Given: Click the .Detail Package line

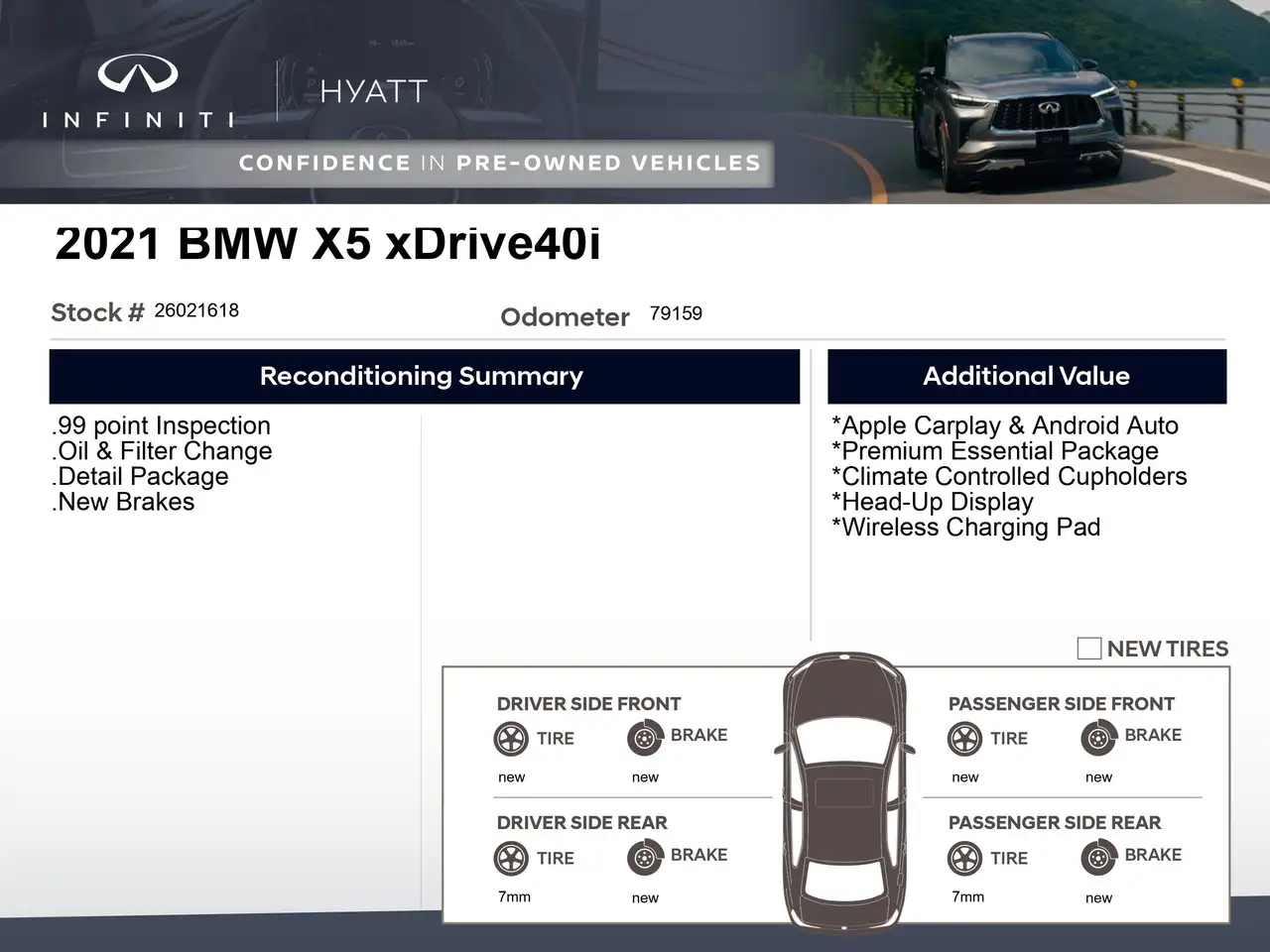Looking at the screenshot, I should [x=140, y=477].
